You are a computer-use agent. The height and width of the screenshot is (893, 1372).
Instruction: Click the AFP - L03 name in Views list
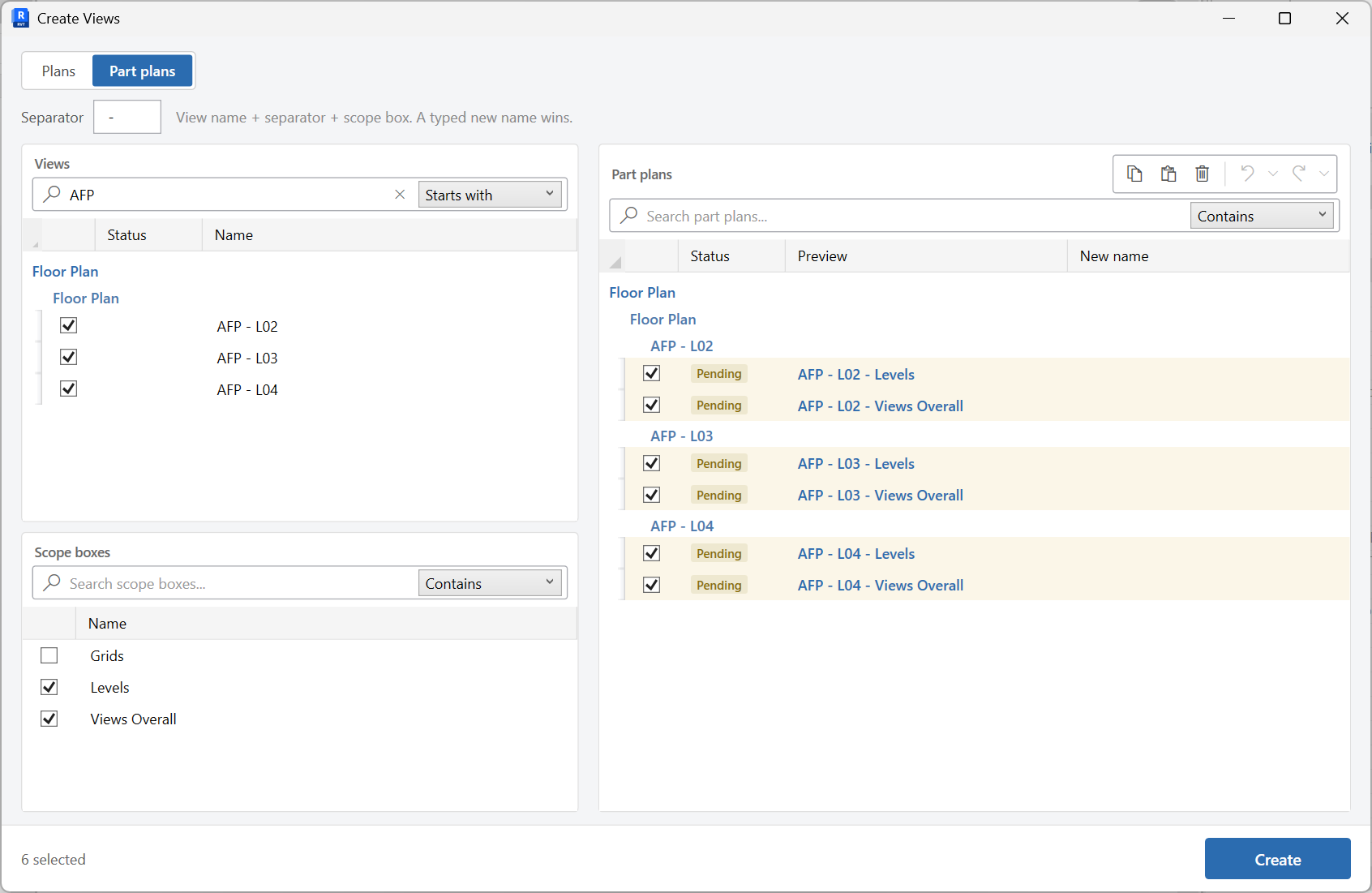pyautogui.click(x=247, y=358)
